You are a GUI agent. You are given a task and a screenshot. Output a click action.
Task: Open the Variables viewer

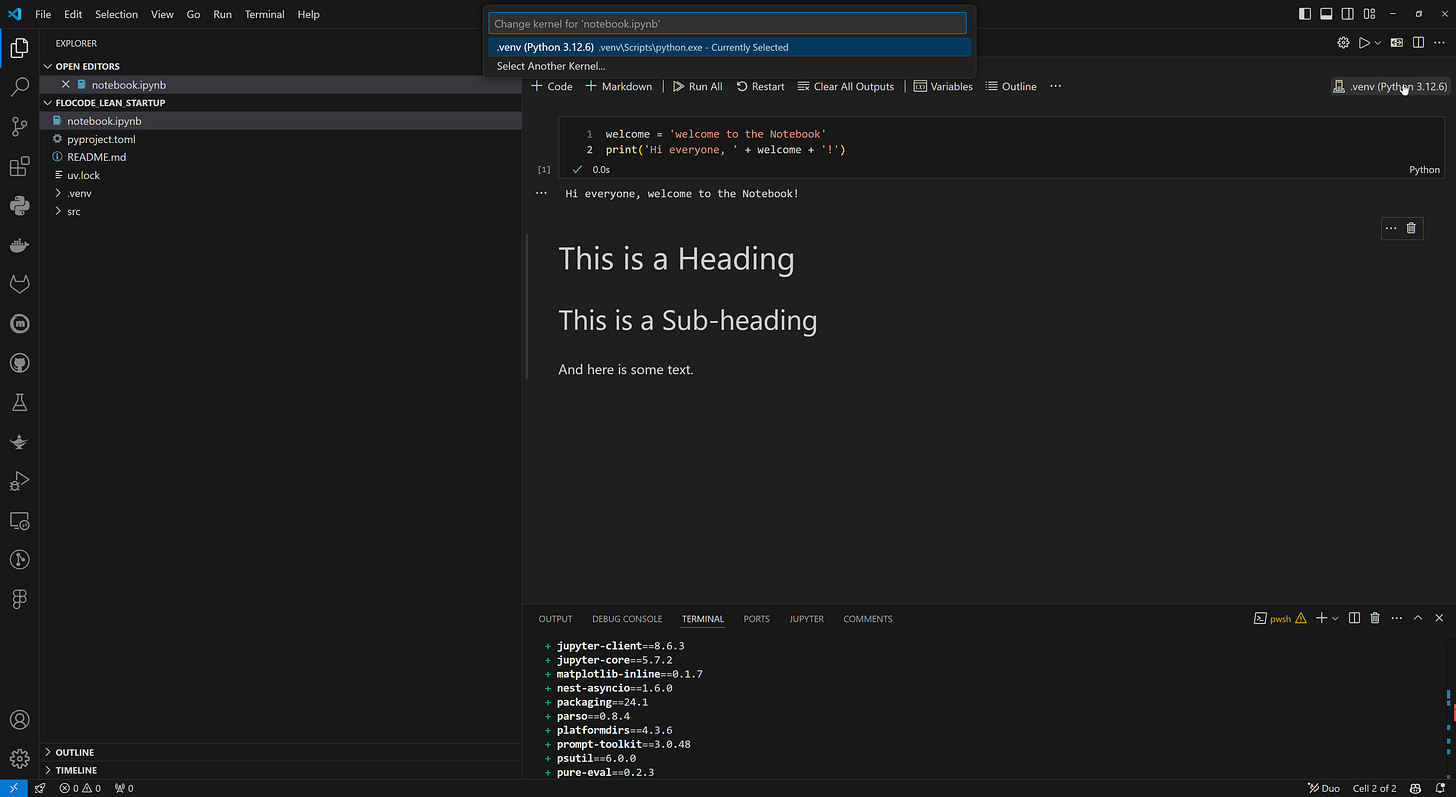942,86
